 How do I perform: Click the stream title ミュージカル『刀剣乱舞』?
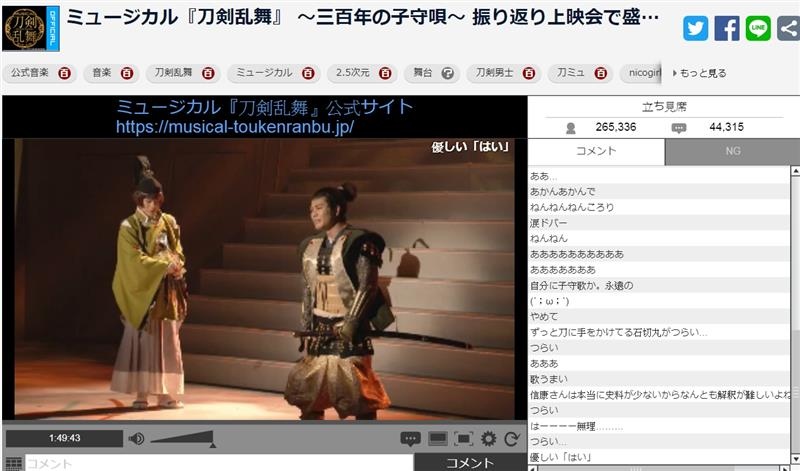362,18
